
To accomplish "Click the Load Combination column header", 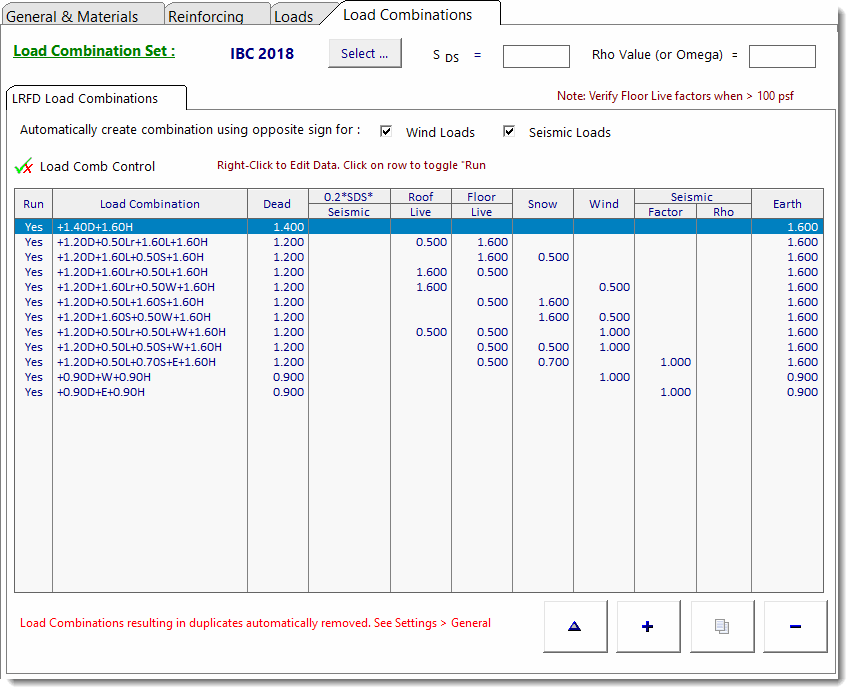I will (150, 204).
